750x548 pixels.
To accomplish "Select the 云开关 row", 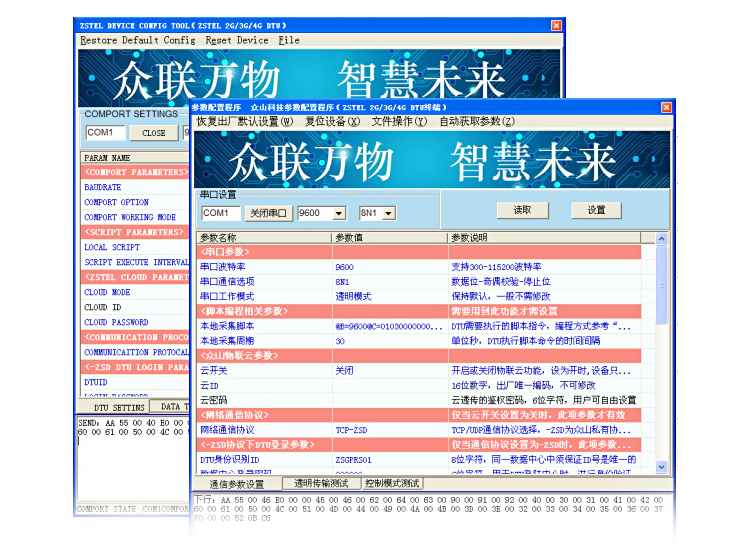I will (419, 371).
